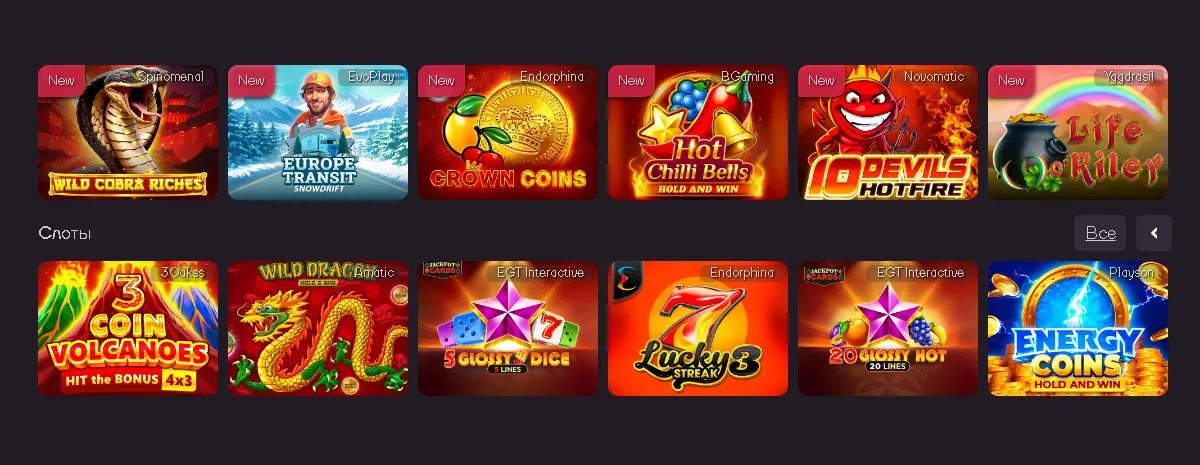Launch the 20 Glossy Hot game

(888, 329)
